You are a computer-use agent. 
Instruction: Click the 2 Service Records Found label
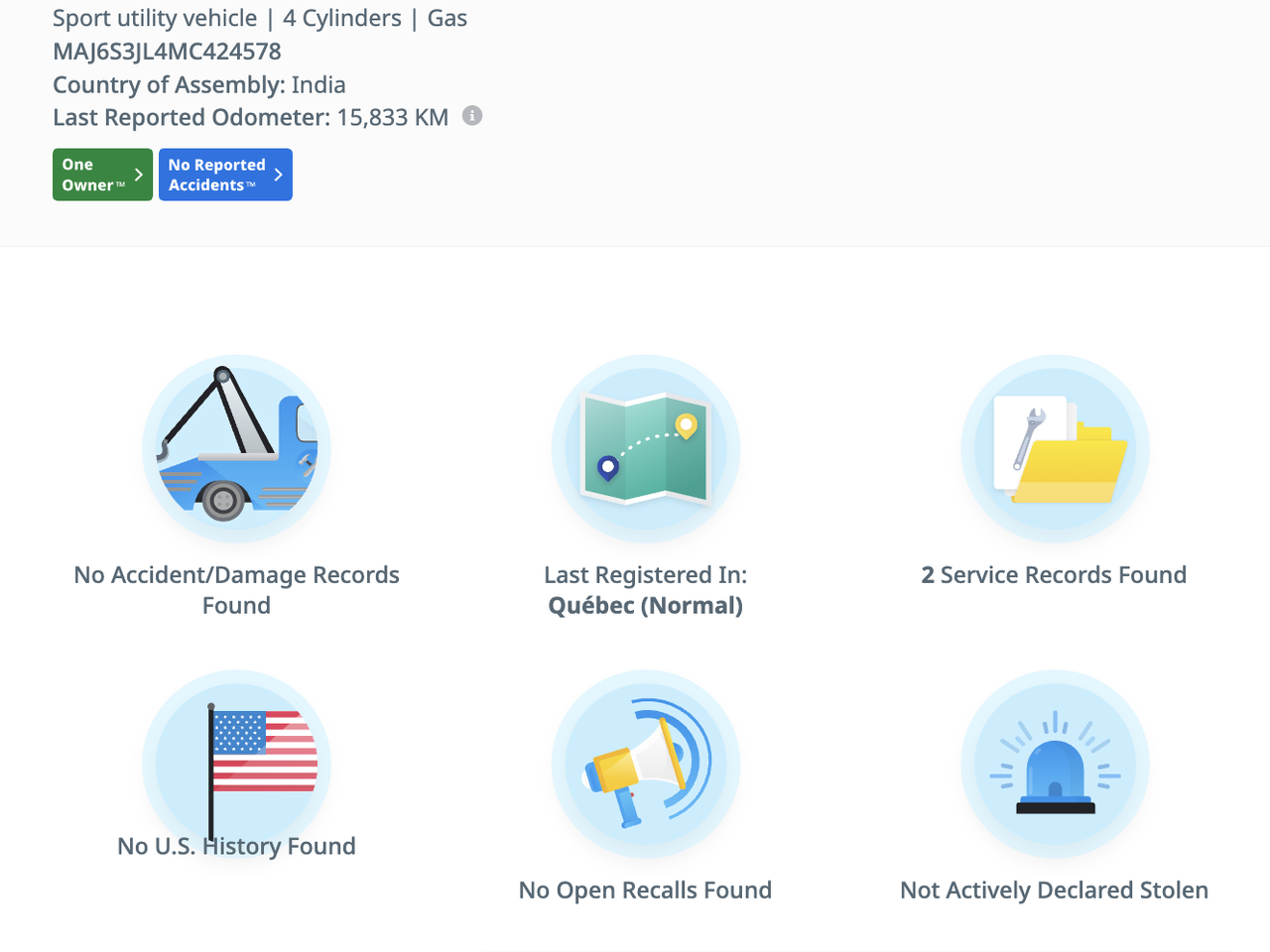tap(1054, 575)
